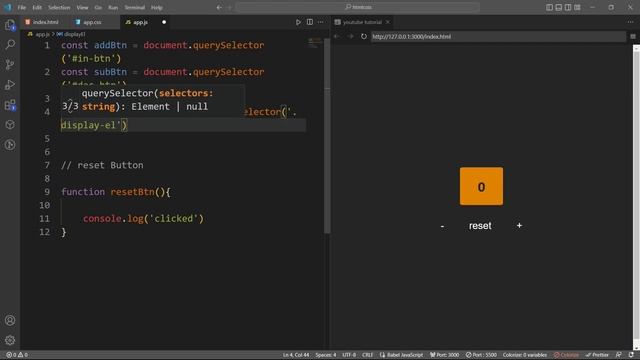Click the Prettier status bar item
Image resolution: width=640 pixels, height=360 pixels.
[597, 355]
